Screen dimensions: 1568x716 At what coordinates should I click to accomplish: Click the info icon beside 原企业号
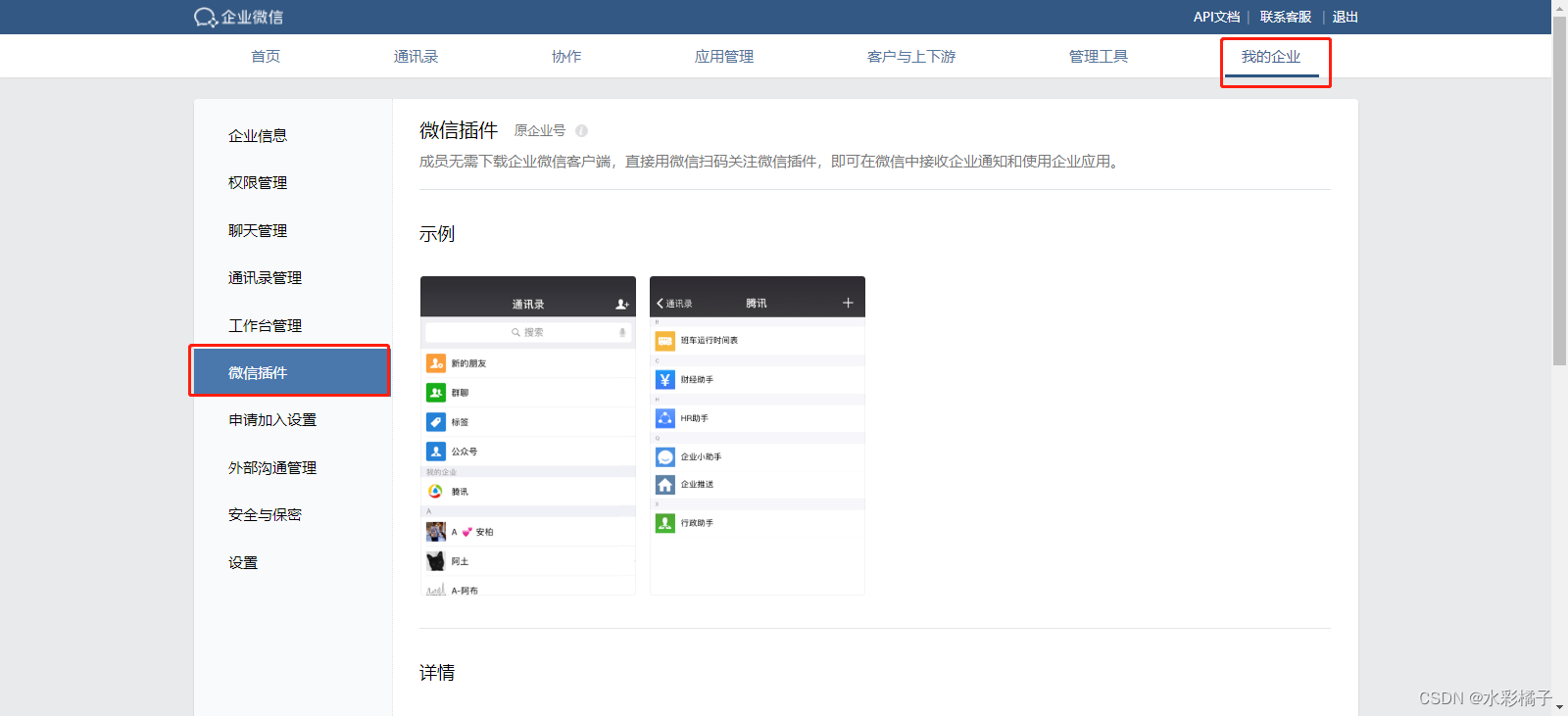pos(581,131)
